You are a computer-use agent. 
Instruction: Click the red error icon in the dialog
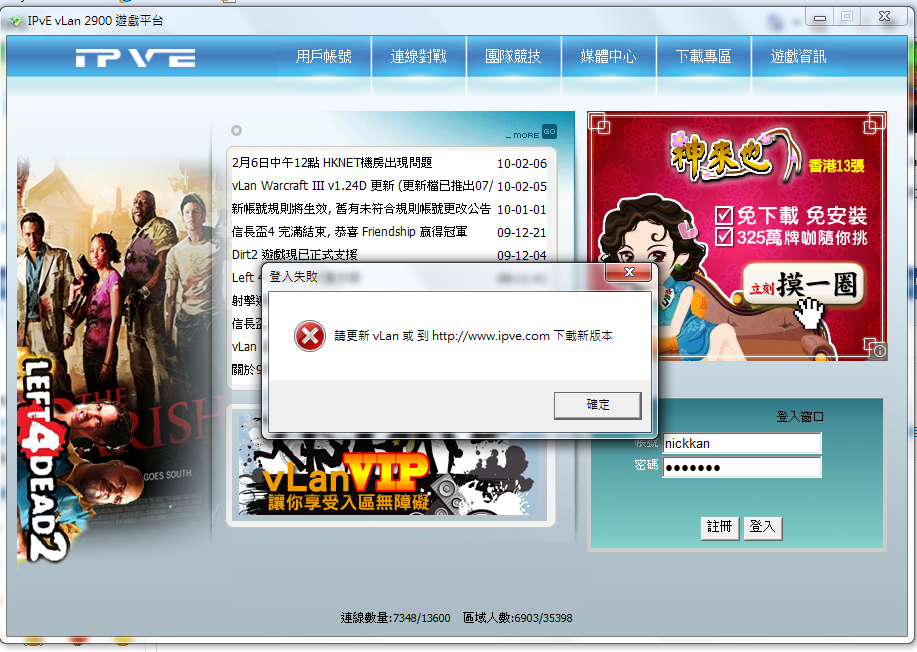[309, 336]
